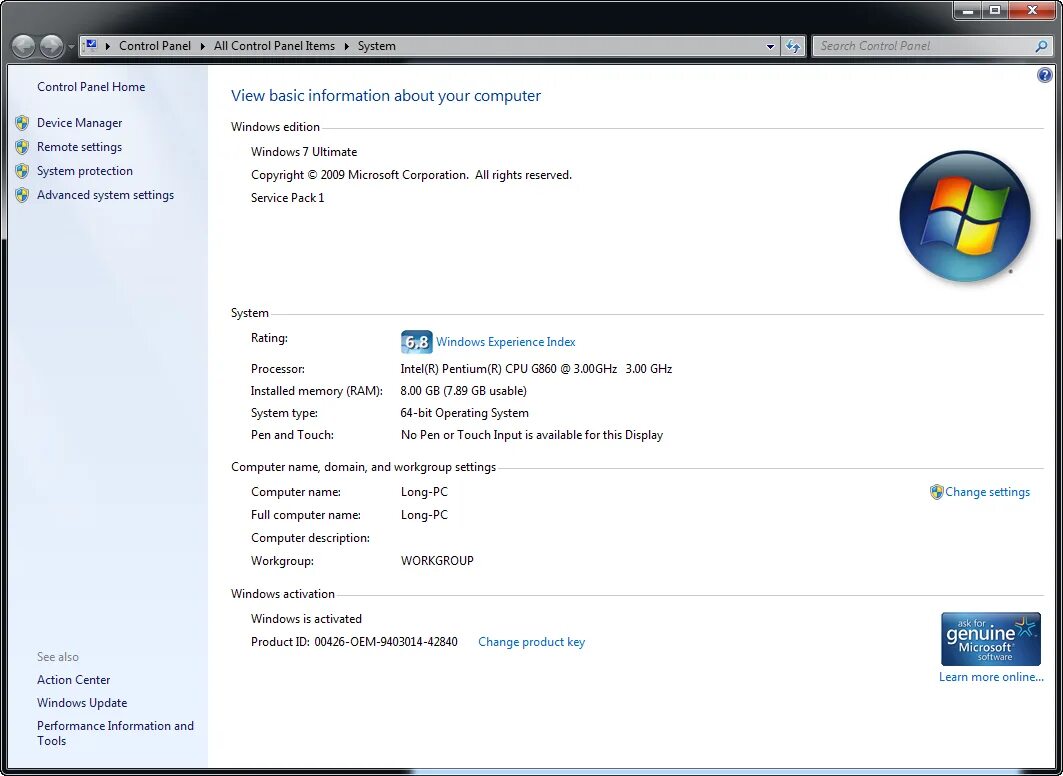This screenshot has height=776, width=1063.
Task: Click the genuine Microsoft software badge
Action: tap(990, 639)
